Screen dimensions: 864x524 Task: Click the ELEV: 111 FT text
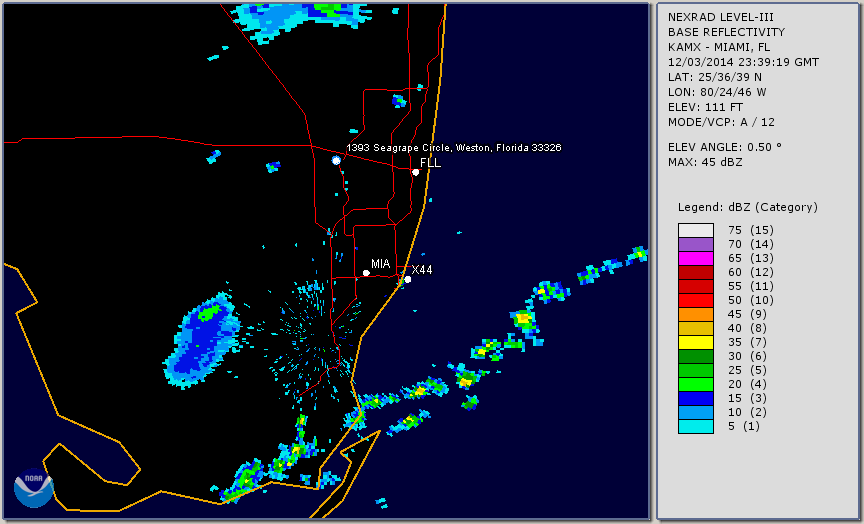pos(705,107)
